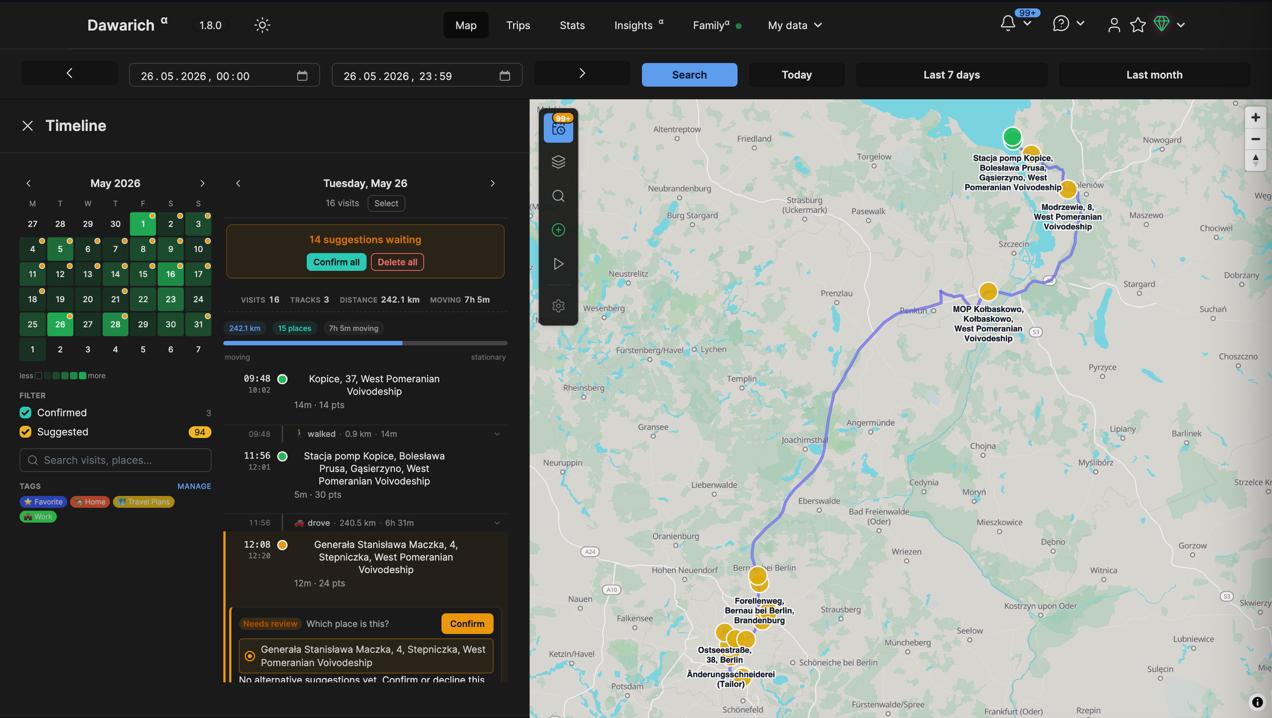Open the notifications bell
This screenshot has width=1272, height=718.
[x=1007, y=23]
